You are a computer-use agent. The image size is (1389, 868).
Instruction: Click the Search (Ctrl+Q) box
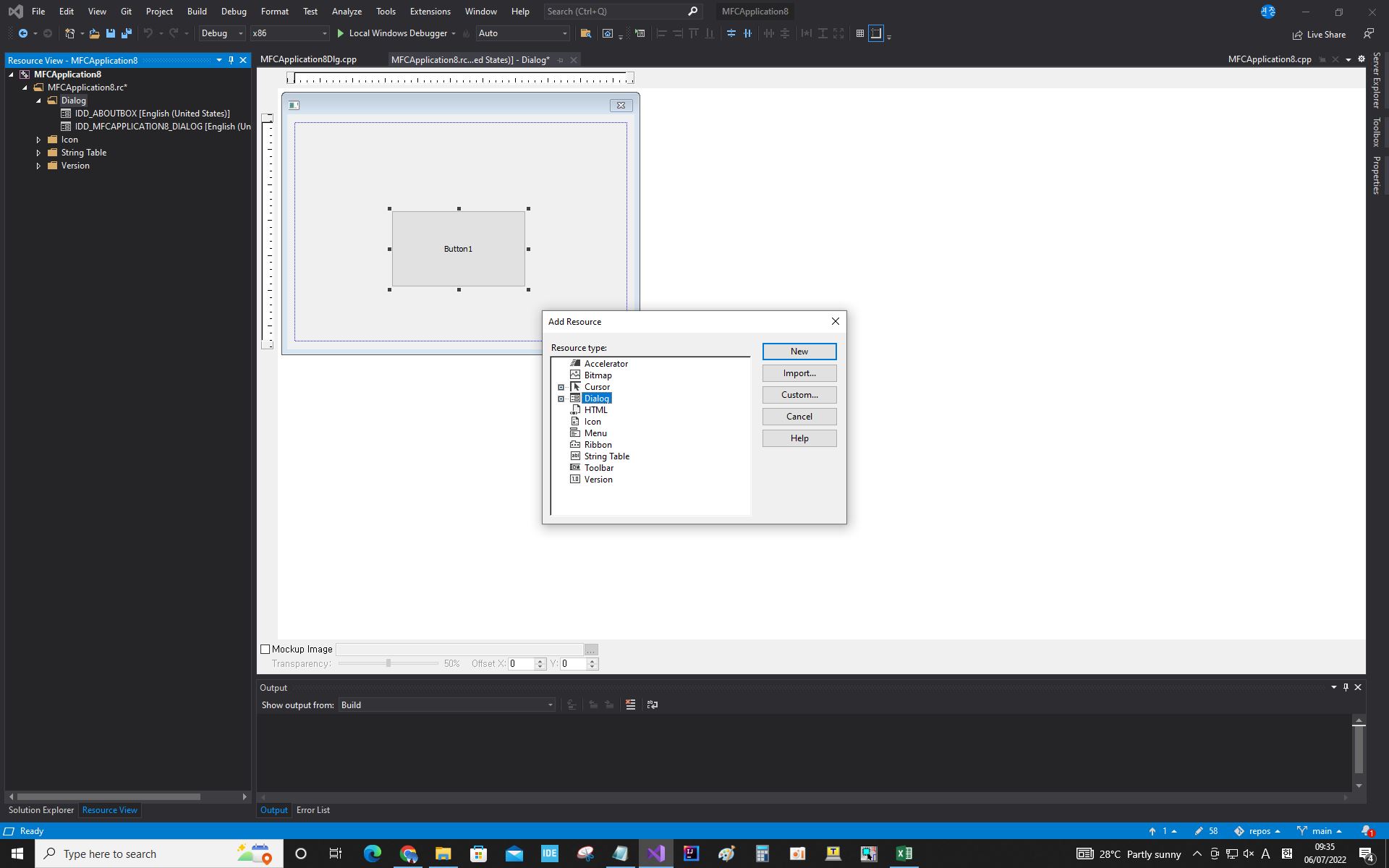pos(622,12)
